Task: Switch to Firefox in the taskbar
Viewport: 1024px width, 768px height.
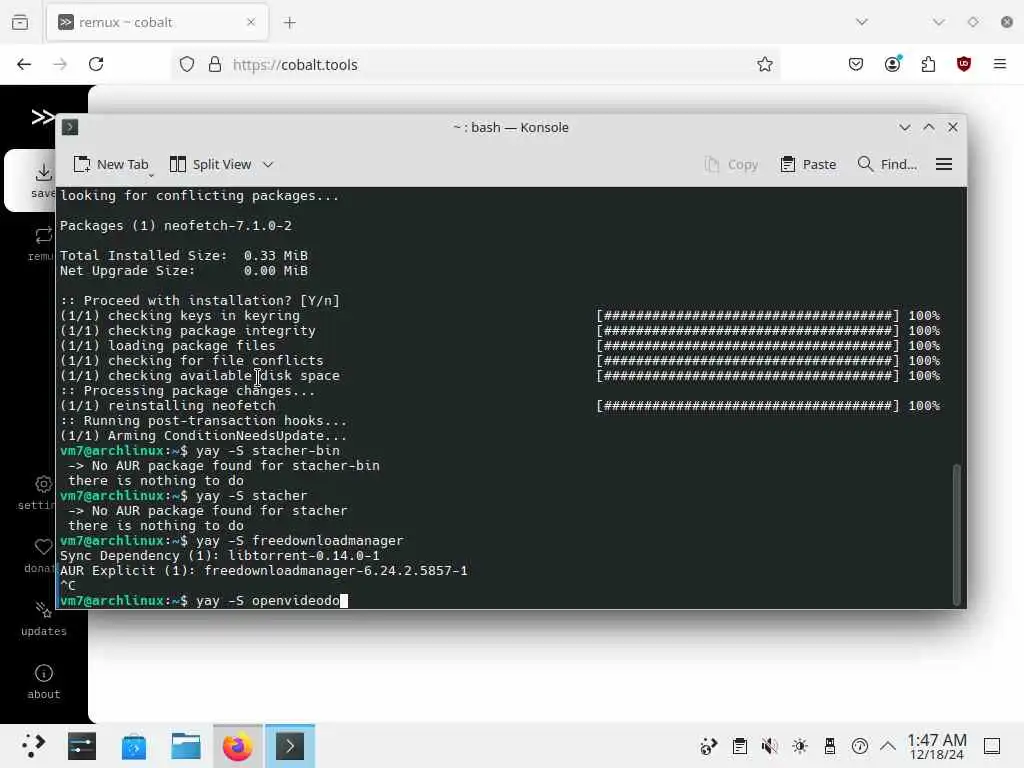Action: pyautogui.click(x=238, y=746)
